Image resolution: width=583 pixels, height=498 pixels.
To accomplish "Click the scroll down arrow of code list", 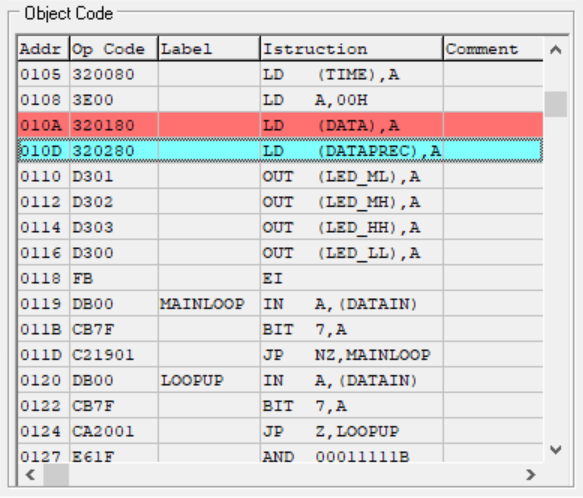I will pyautogui.click(x=555, y=450).
